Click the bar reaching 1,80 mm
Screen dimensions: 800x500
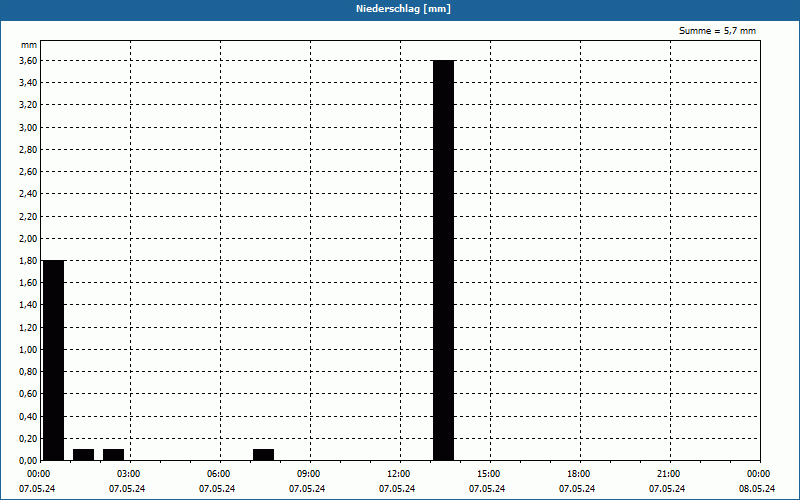54,360
